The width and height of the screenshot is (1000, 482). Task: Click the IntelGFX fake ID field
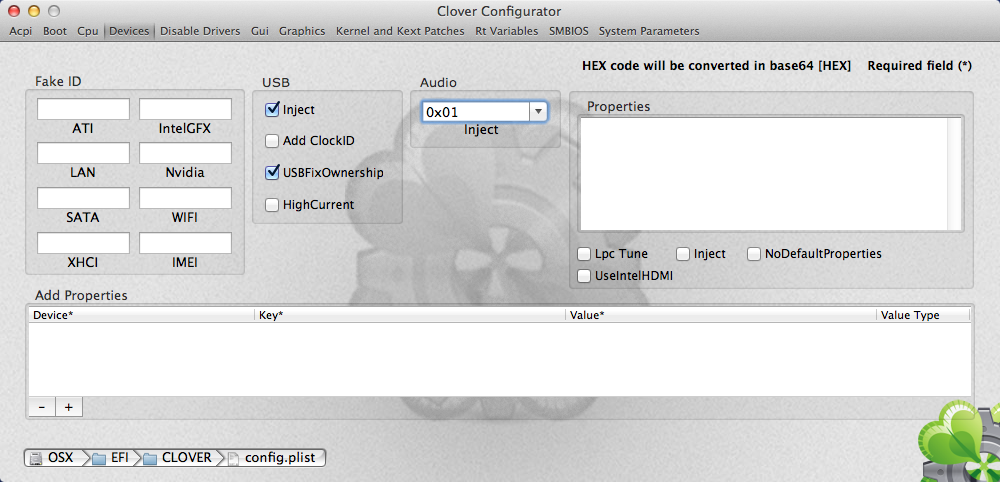coord(185,109)
